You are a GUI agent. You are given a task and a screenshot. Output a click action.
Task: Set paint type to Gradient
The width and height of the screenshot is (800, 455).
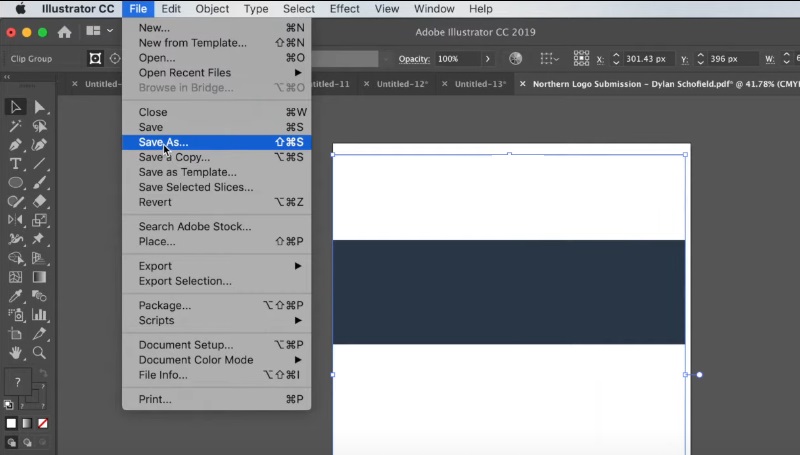tap(27, 423)
